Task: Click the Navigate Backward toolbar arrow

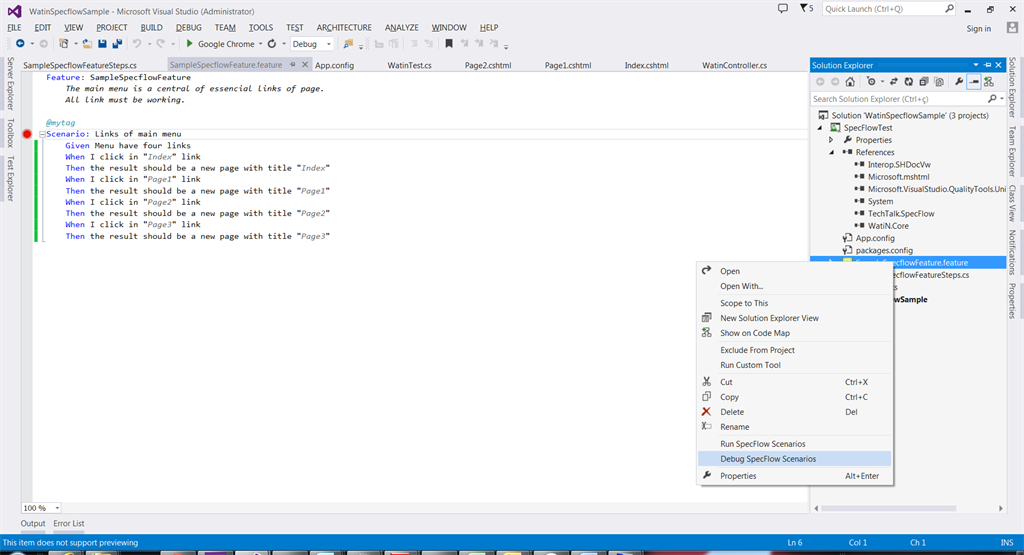Action: click(20, 44)
